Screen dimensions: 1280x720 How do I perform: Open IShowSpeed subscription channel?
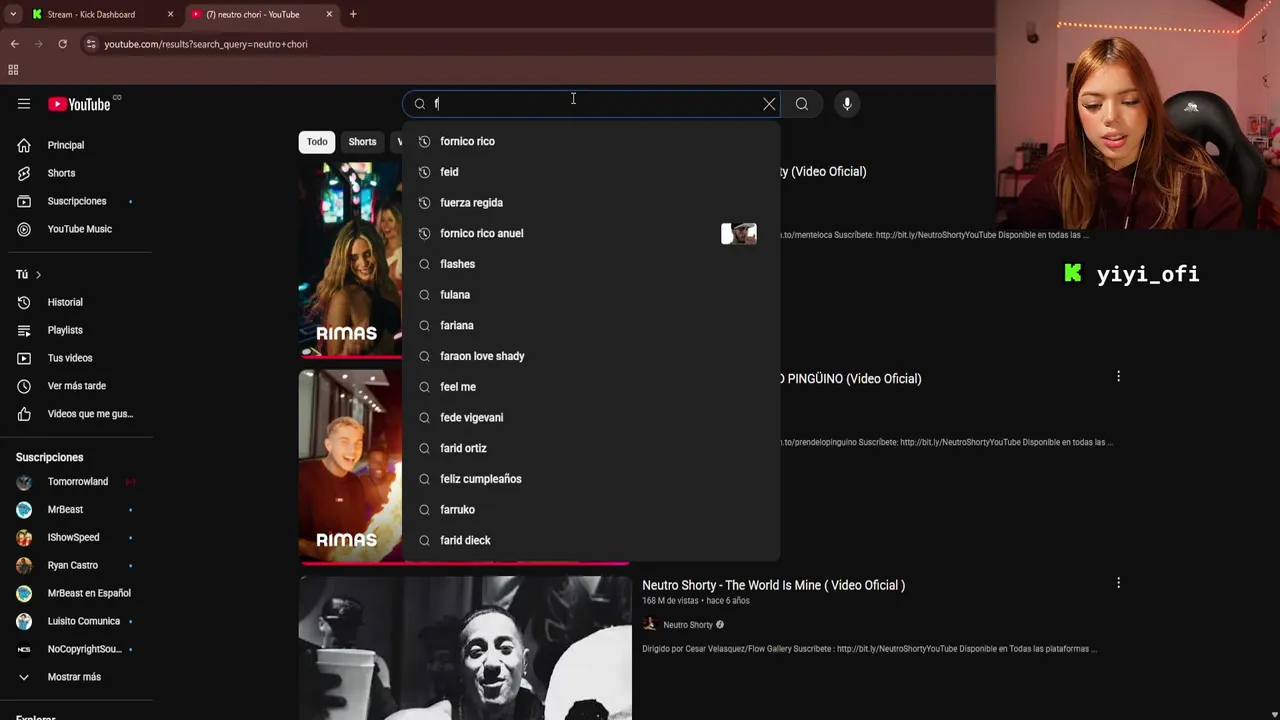point(76,538)
